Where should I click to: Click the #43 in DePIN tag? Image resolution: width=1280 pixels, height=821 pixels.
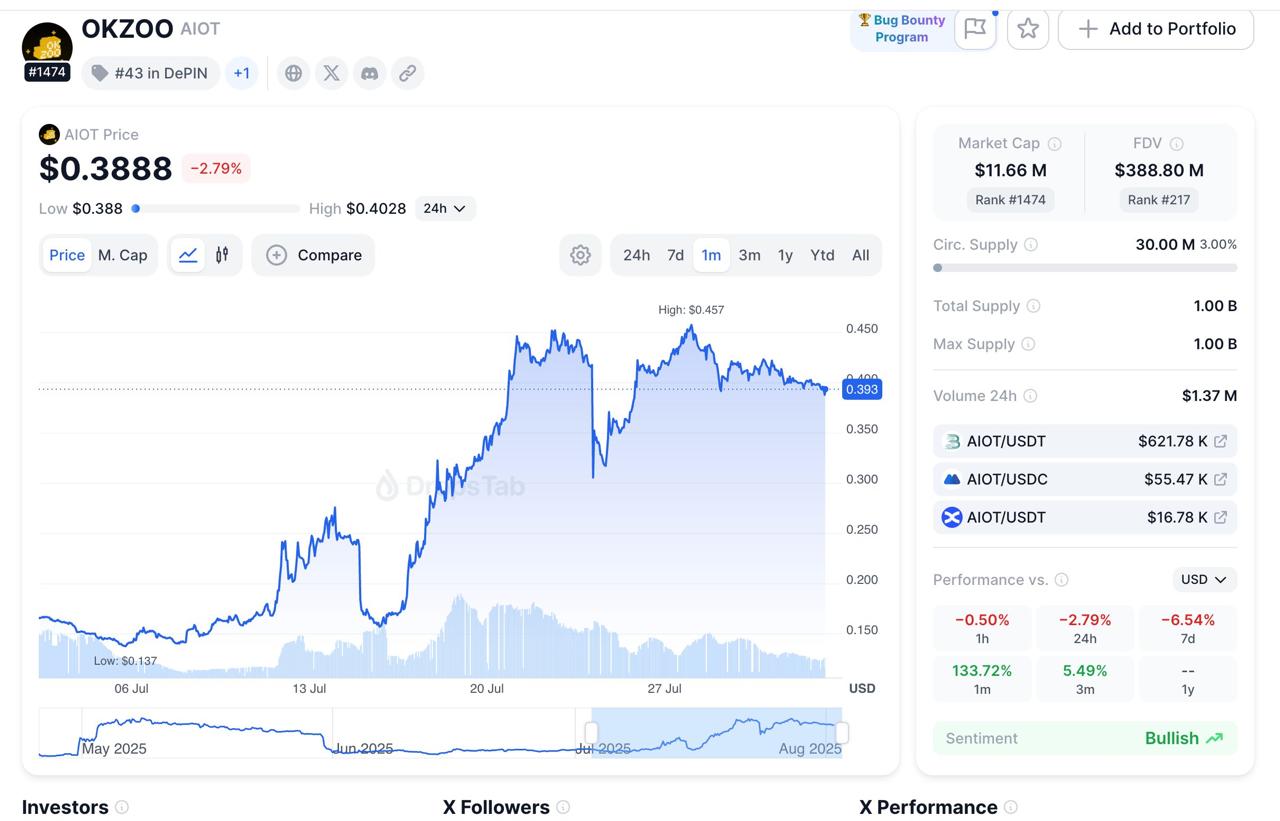coord(151,73)
